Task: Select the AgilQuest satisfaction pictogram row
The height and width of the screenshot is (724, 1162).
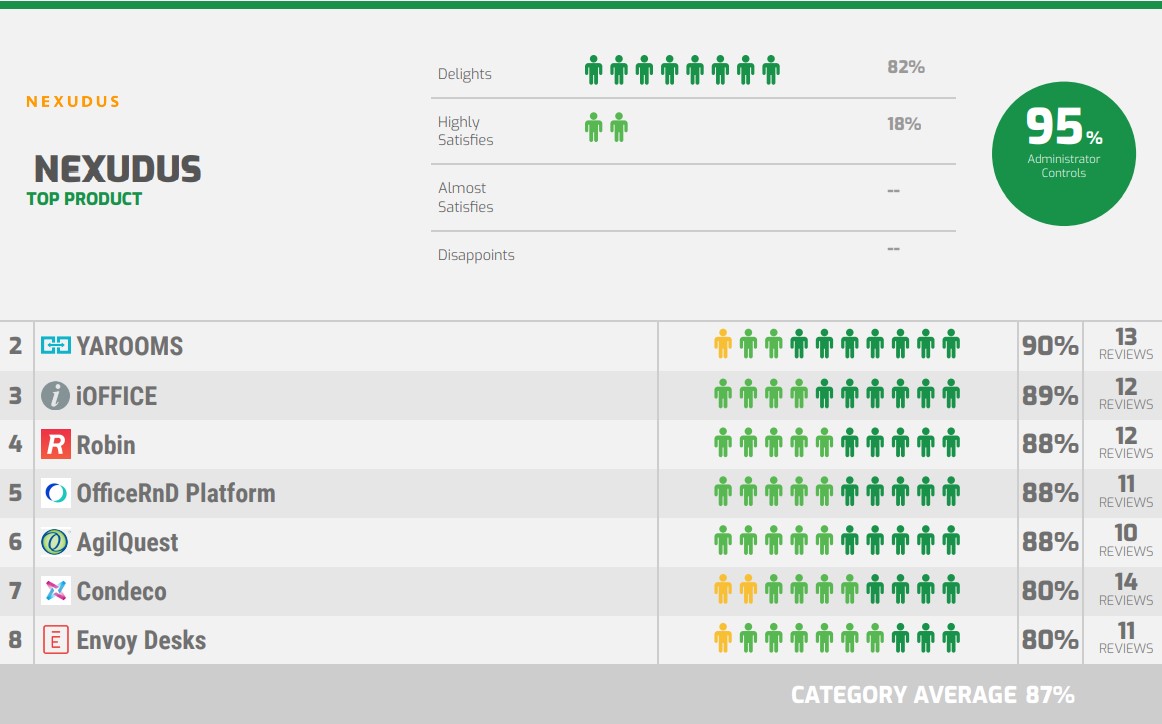Action: (x=837, y=540)
